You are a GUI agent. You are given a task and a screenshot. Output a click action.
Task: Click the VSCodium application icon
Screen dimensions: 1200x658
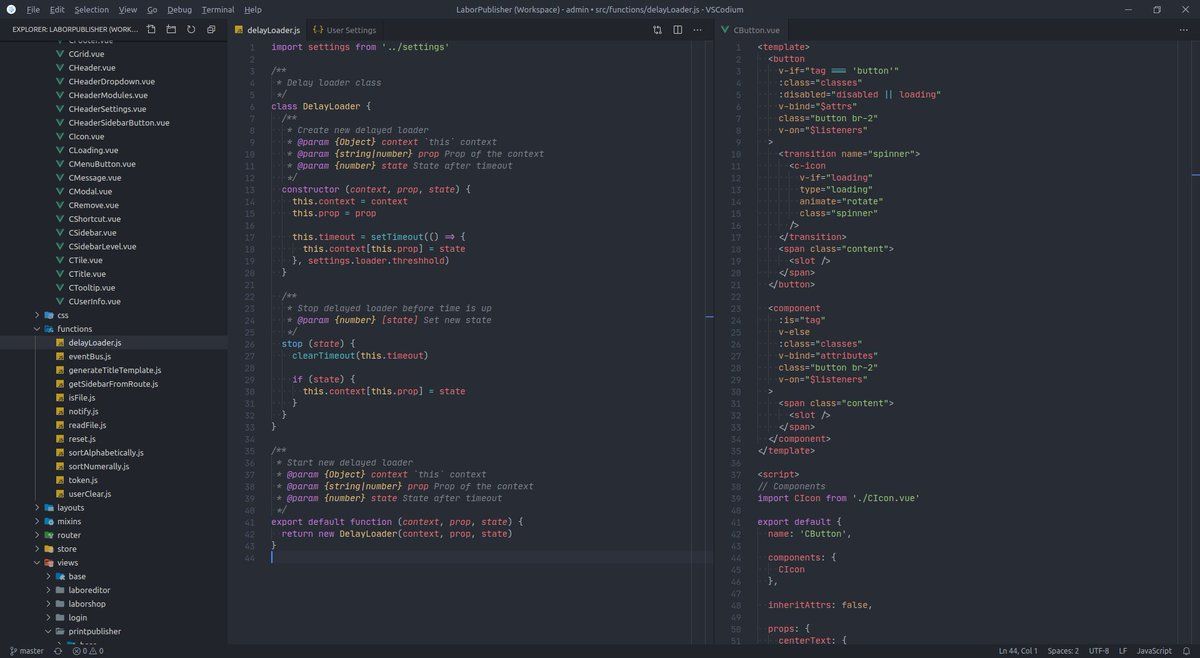pyautogui.click(x=11, y=9)
